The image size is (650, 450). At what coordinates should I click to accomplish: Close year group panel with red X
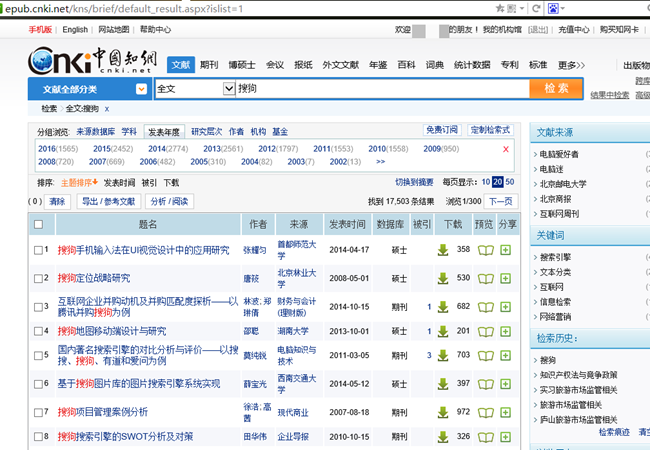pos(506,149)
